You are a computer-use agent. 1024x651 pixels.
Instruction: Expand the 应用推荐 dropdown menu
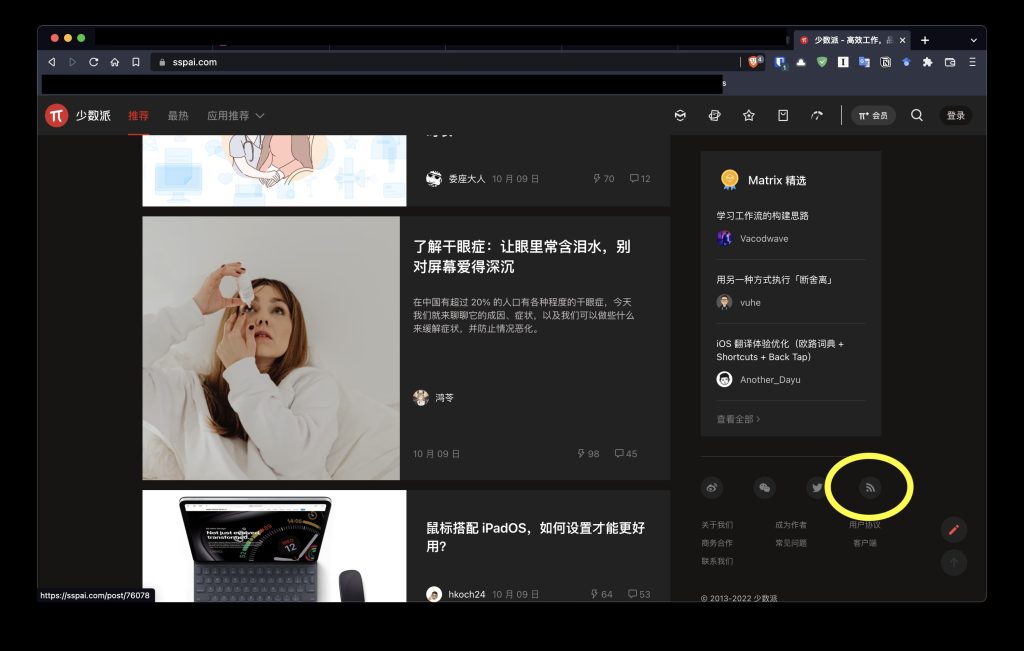(235, 116)
